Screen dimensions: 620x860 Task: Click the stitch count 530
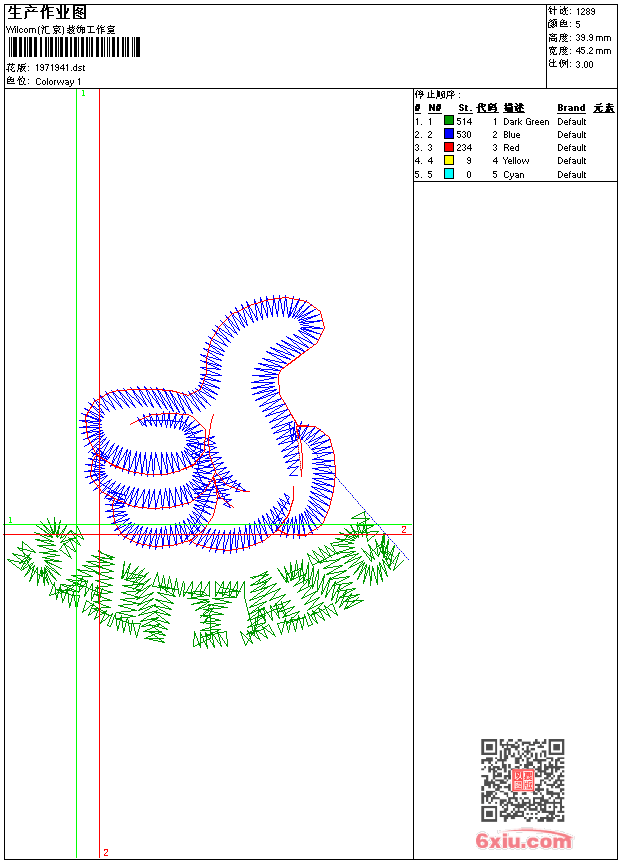(464, 134)
